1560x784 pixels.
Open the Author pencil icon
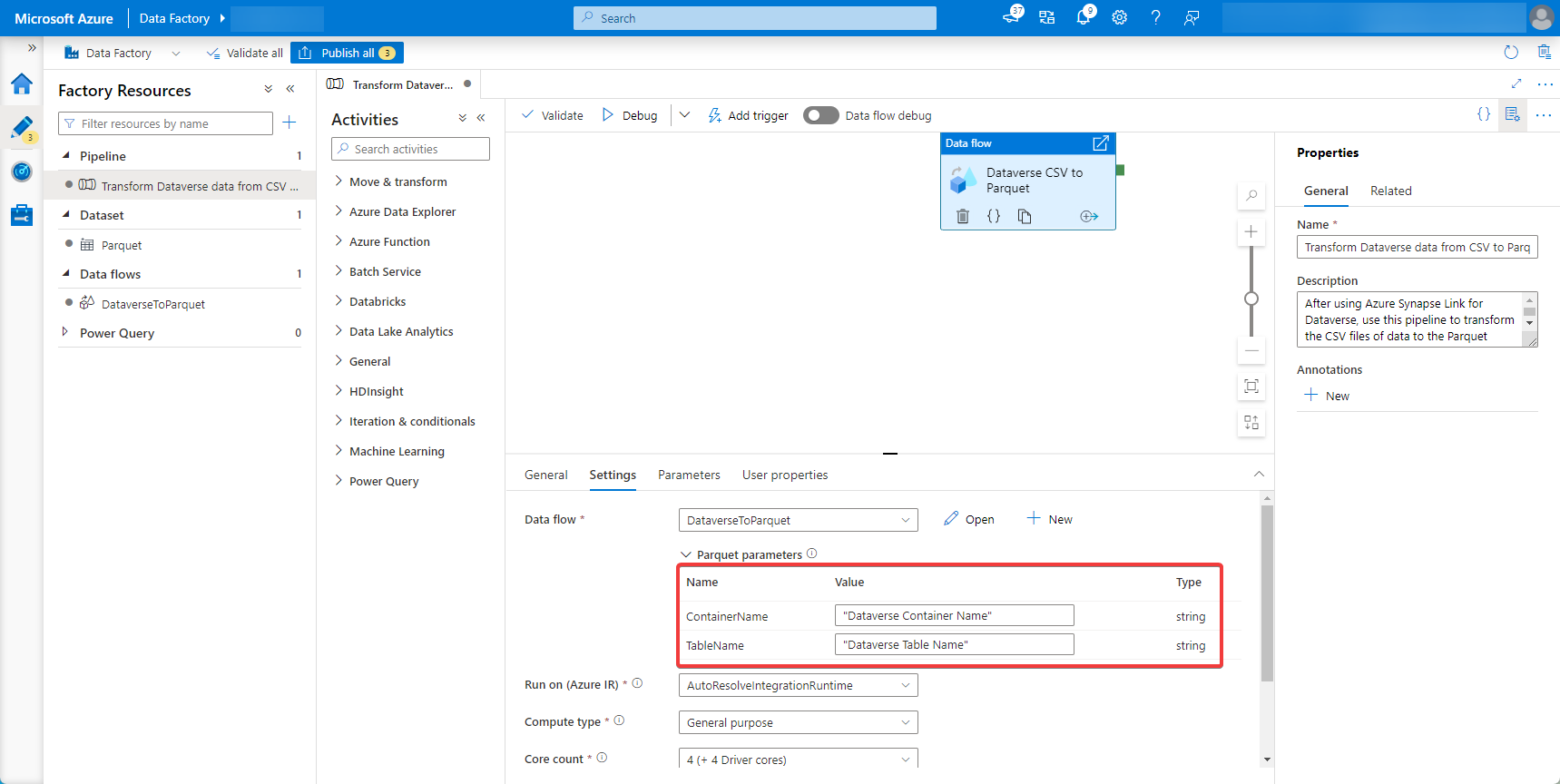coord(22,128)
